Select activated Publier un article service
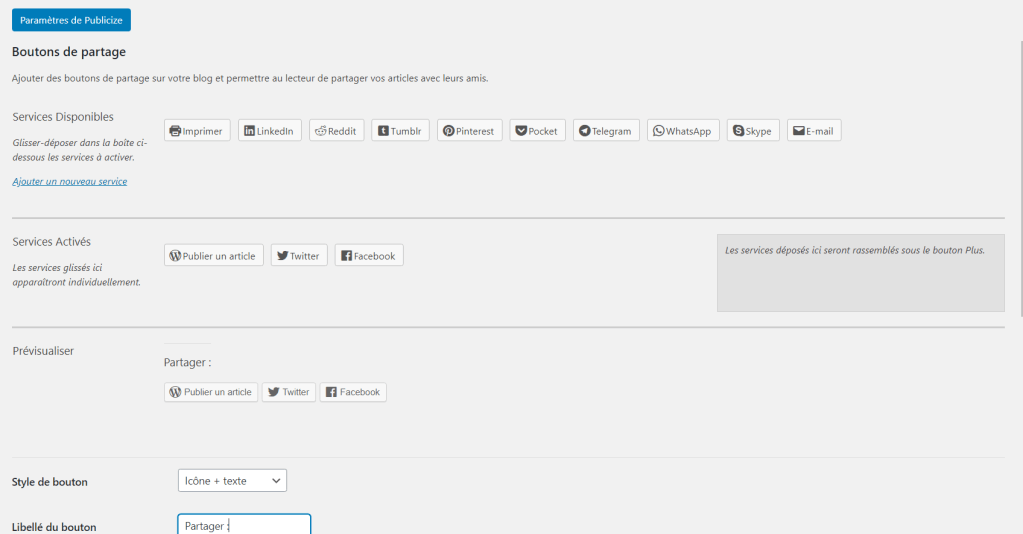Image resolution: width=1023 pixels, height=534 pixels. tap(214, 256)
